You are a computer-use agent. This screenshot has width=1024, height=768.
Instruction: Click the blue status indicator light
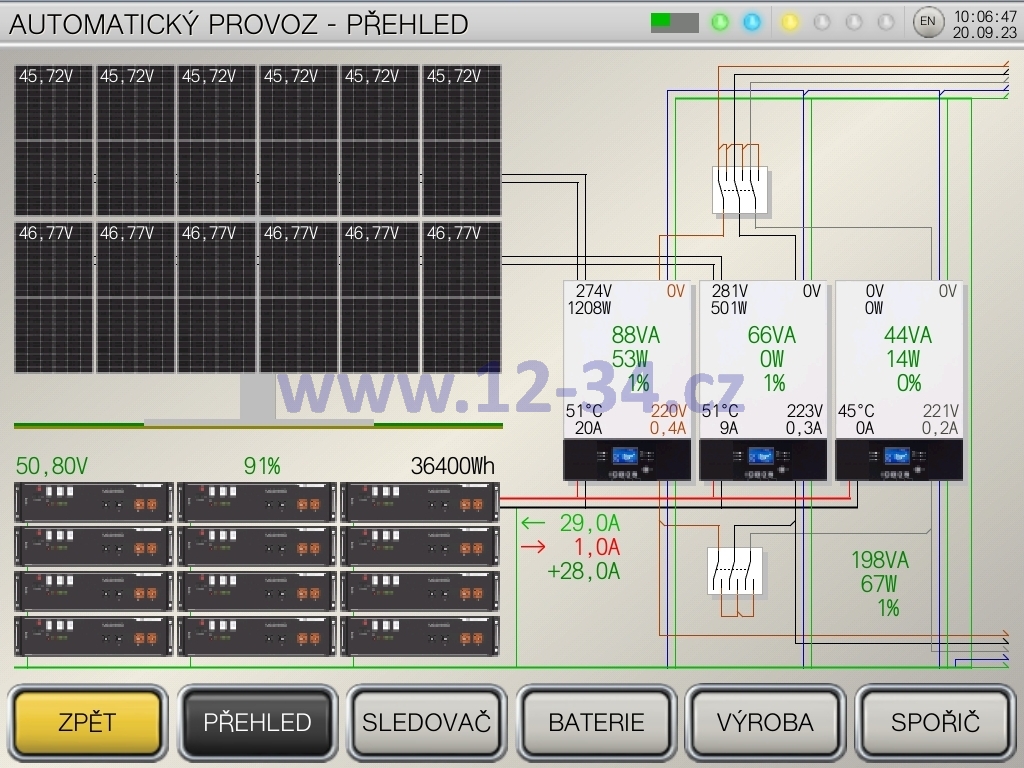(x=752, y=22)
